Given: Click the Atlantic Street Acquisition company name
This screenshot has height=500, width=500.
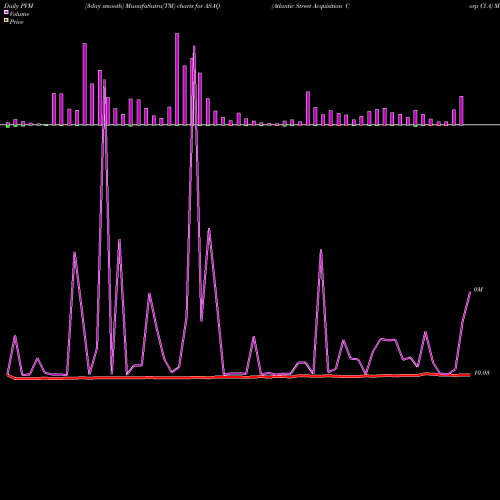Looking at the screenshot, I should coord(311,6).
